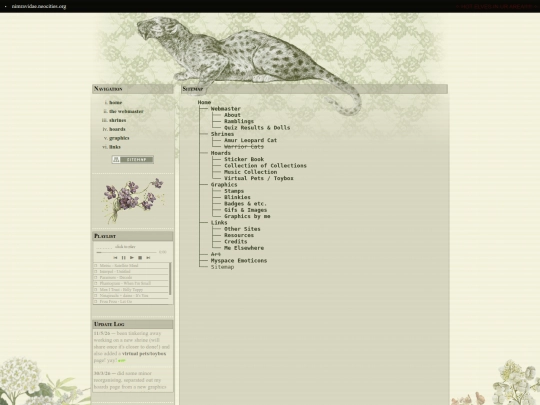The width and height of the screenshot is (540, 405).
Task: Click the playlist track list scrollbar
Action: pyautogui.click(x=170, y=279)
